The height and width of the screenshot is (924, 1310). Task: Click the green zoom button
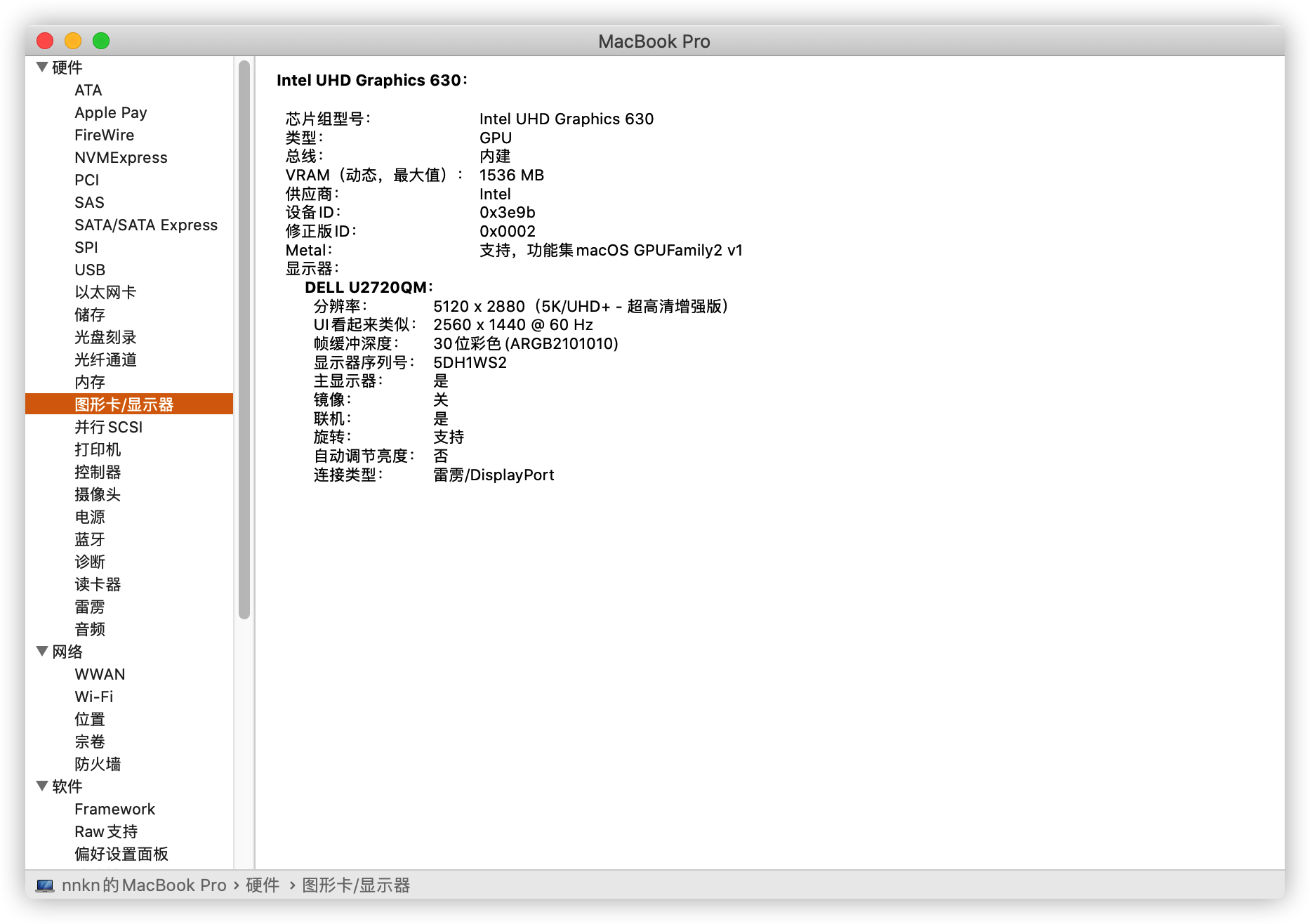[101, 41]
